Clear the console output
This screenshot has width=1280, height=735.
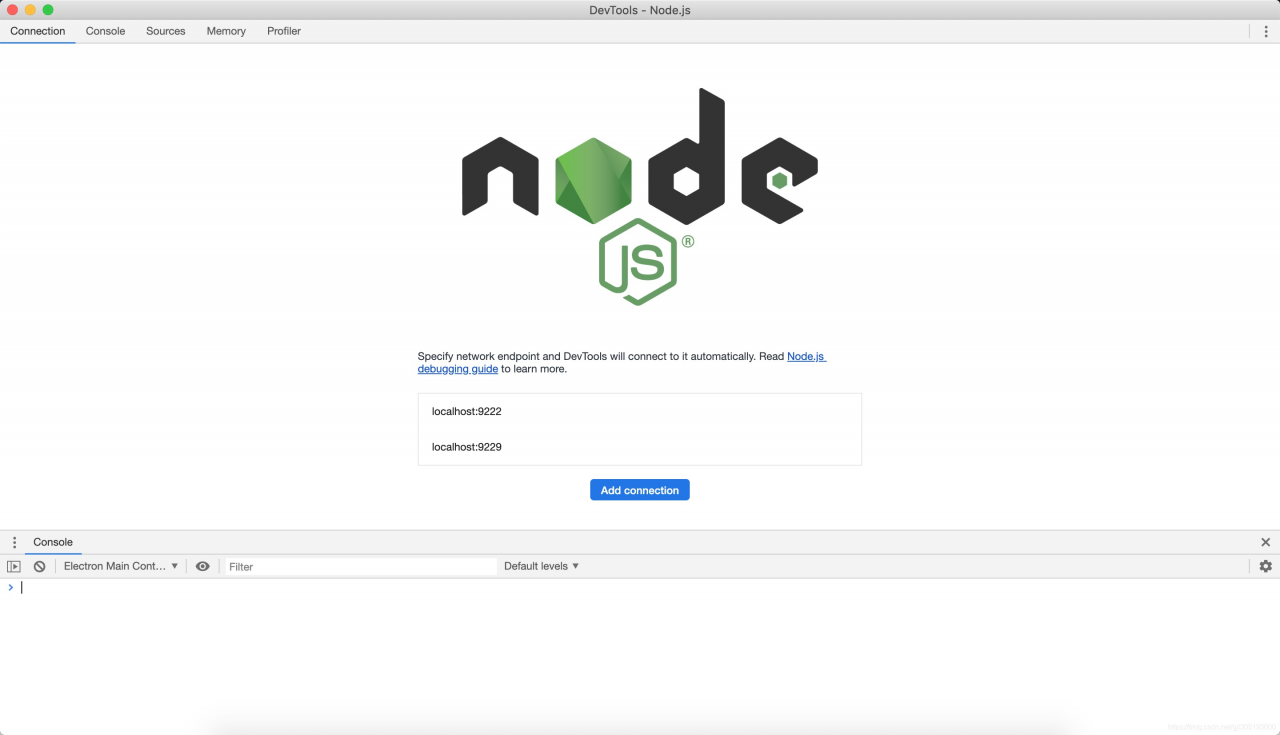(40, 566)
